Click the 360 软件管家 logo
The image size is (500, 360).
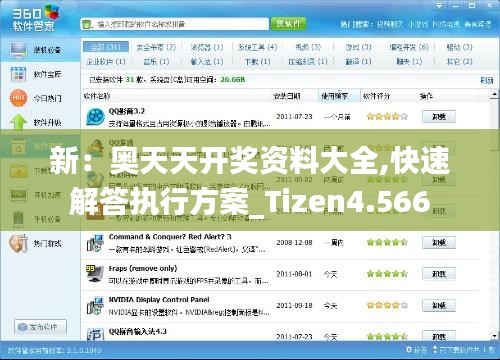(x=35, y=19)
